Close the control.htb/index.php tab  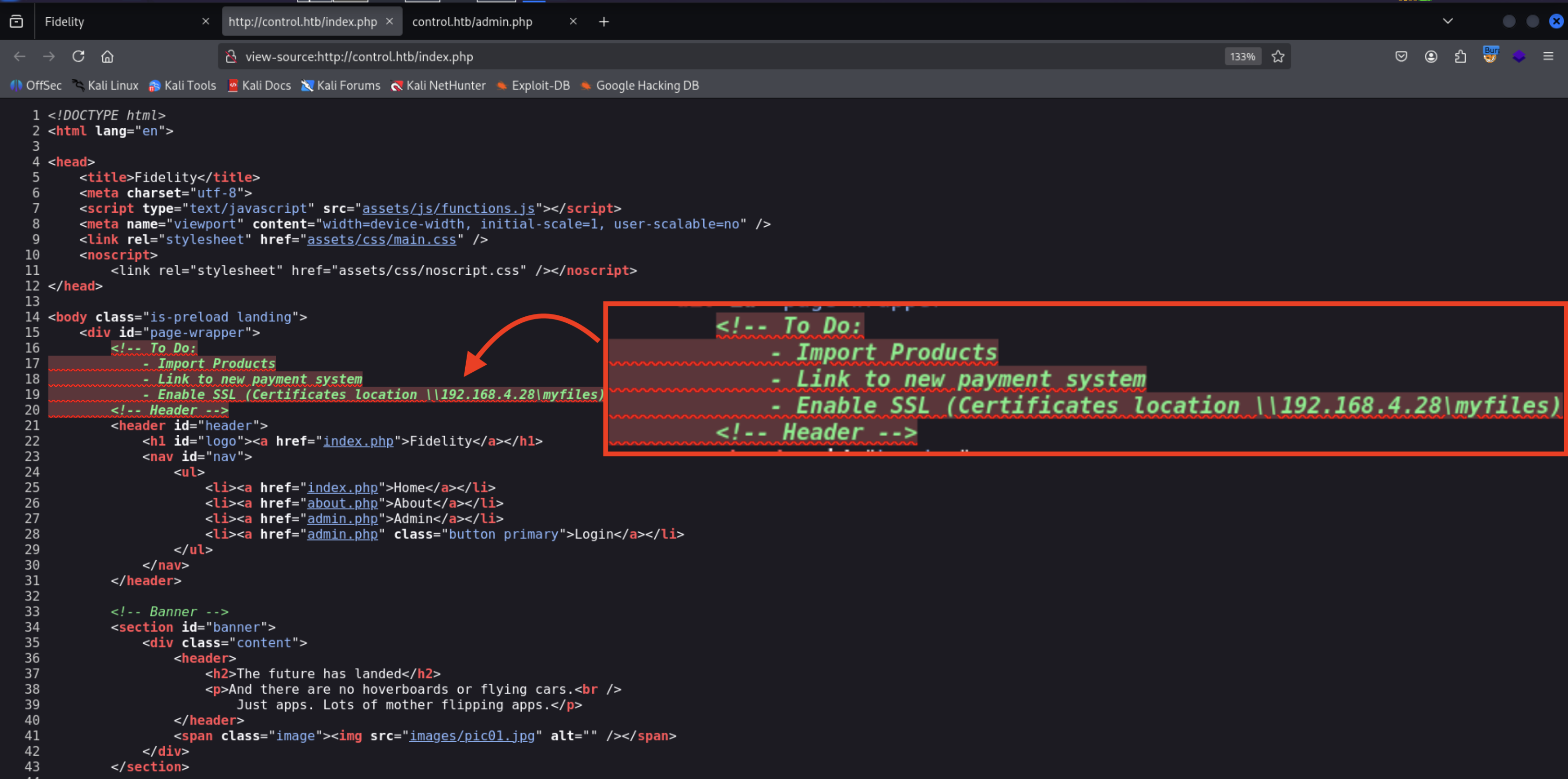(390, 21)
